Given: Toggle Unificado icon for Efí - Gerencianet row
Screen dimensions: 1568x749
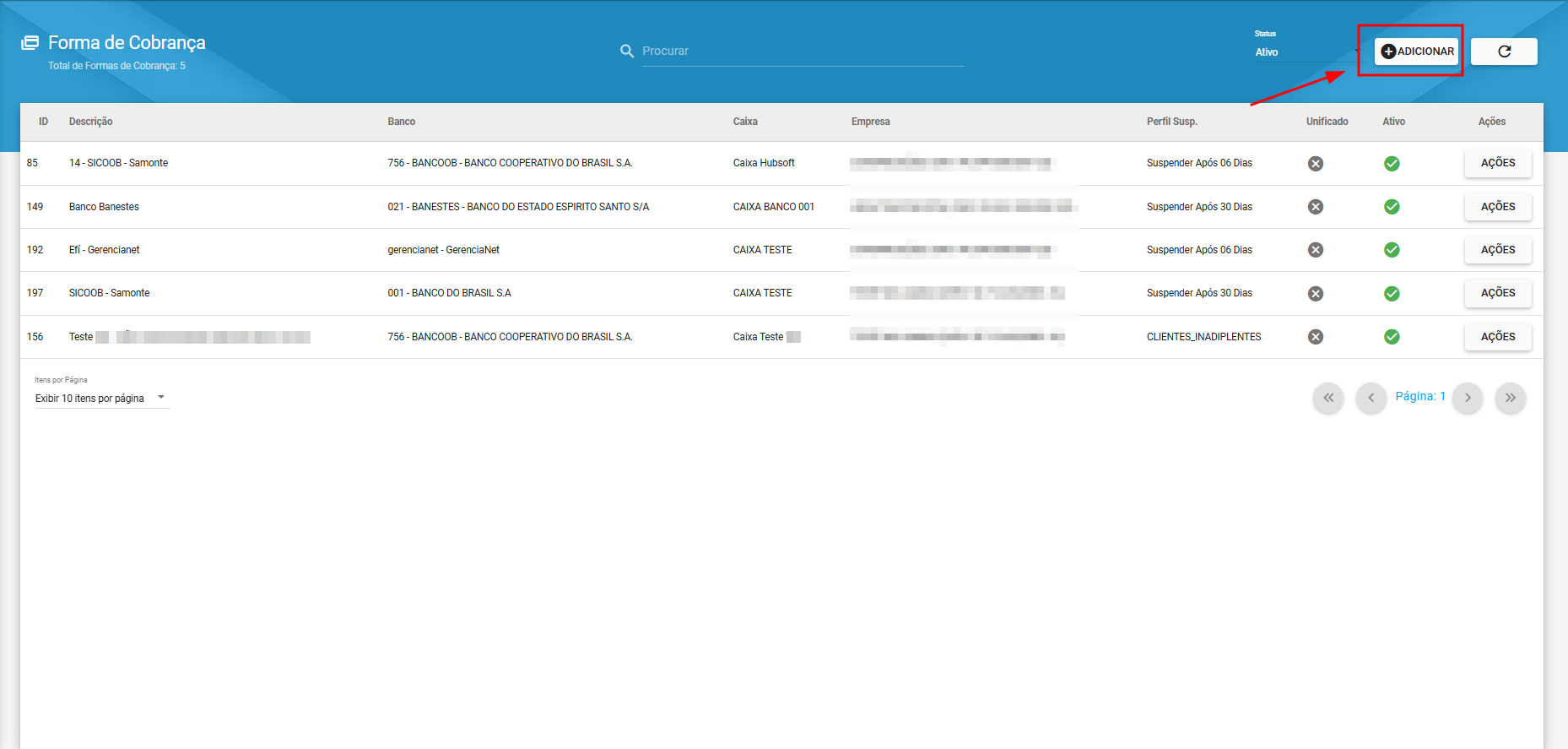Looking at the screenshot, I should tap(1316, 250).
